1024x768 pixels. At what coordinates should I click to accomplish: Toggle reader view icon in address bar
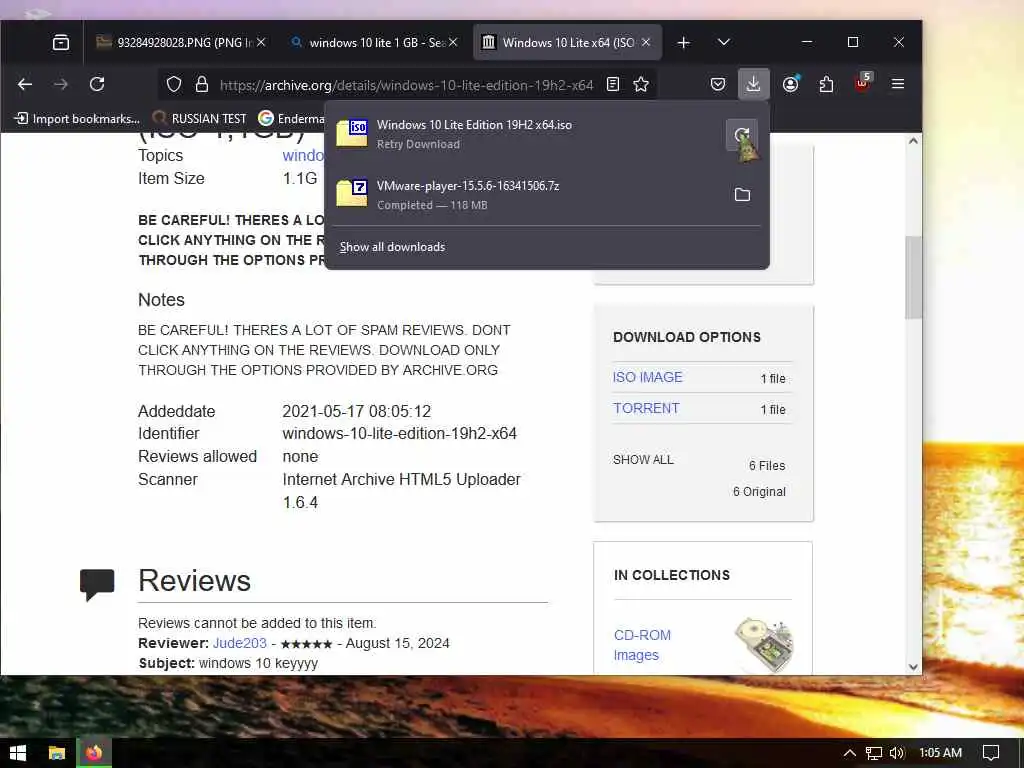[x=613, y=84]
